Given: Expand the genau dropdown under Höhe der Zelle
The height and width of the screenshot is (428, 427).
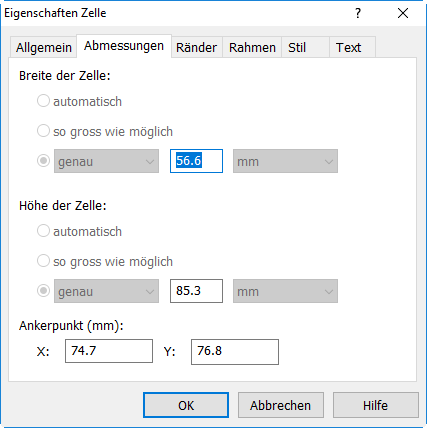Looking at the screenshot, I should coord(106,291).
